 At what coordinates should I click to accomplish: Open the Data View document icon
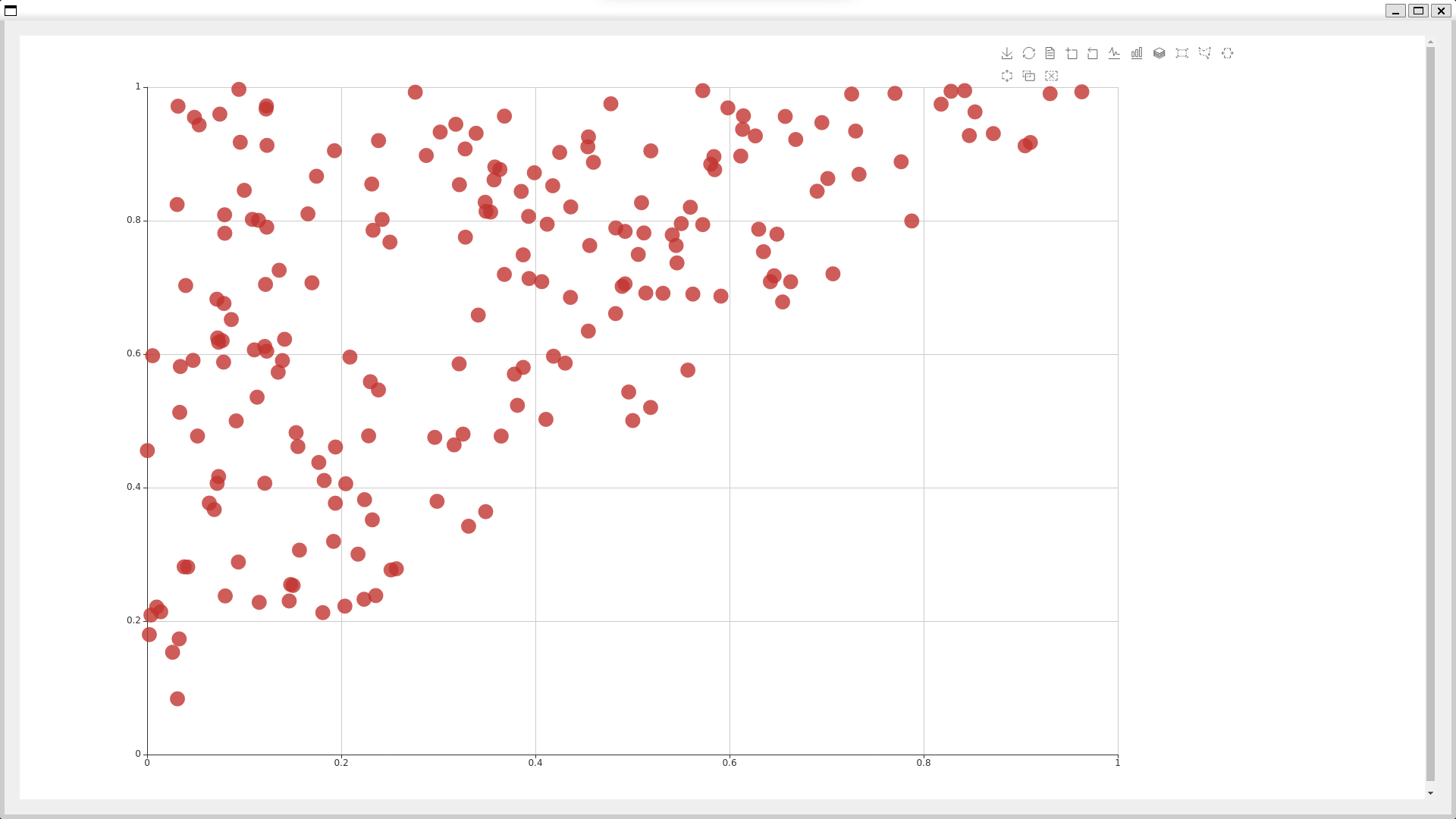pos(1050,53)
